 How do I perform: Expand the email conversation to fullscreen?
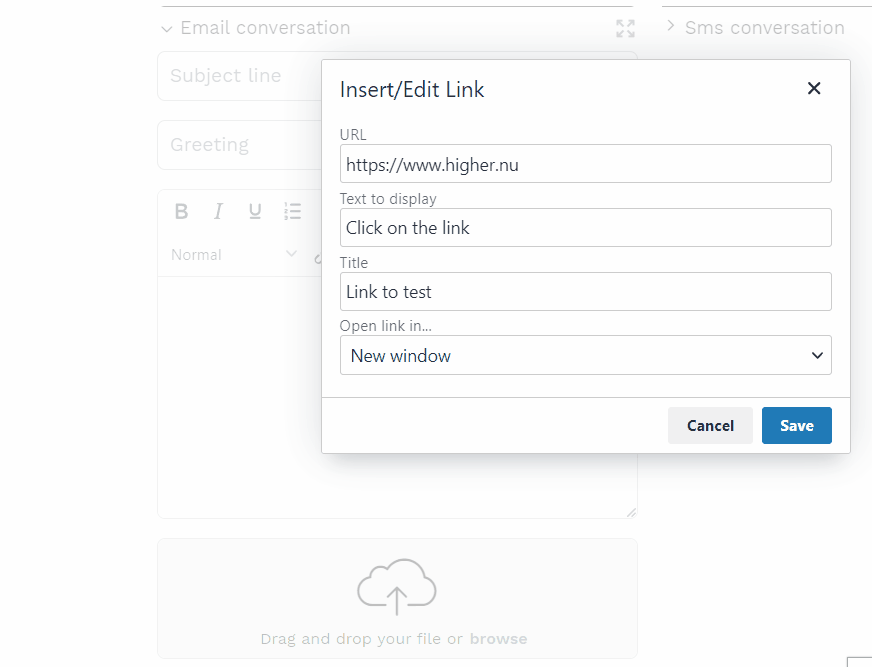coord(625,28)
